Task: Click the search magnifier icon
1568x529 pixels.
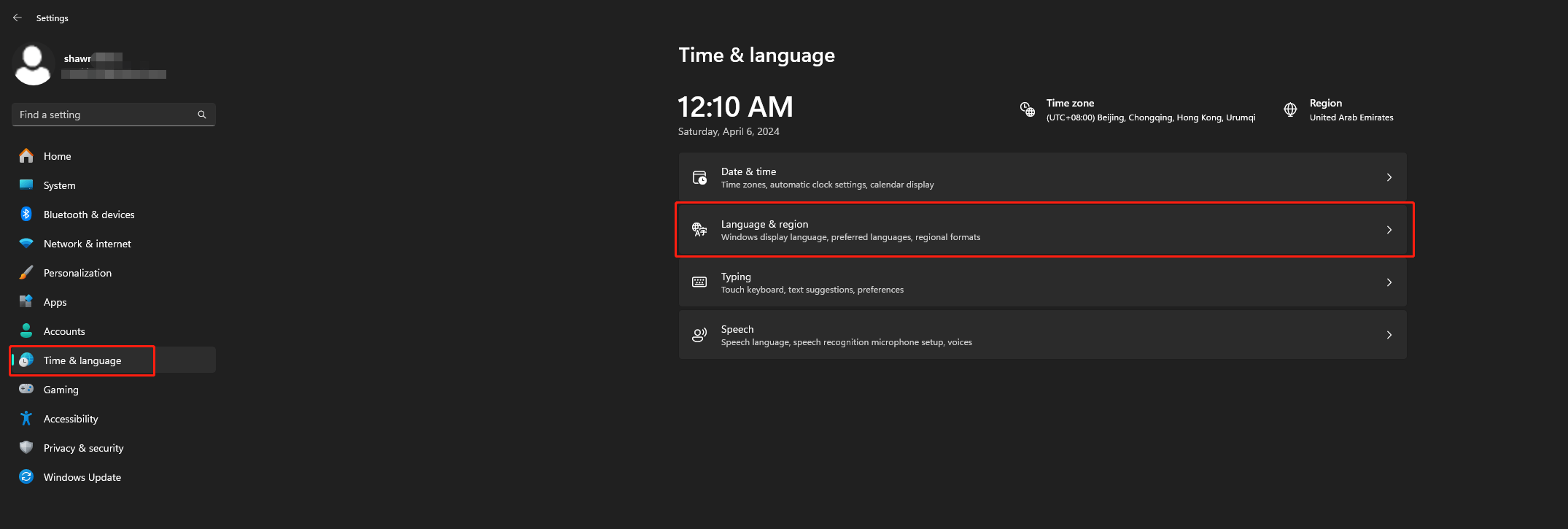Action: (x=202, y=115)
